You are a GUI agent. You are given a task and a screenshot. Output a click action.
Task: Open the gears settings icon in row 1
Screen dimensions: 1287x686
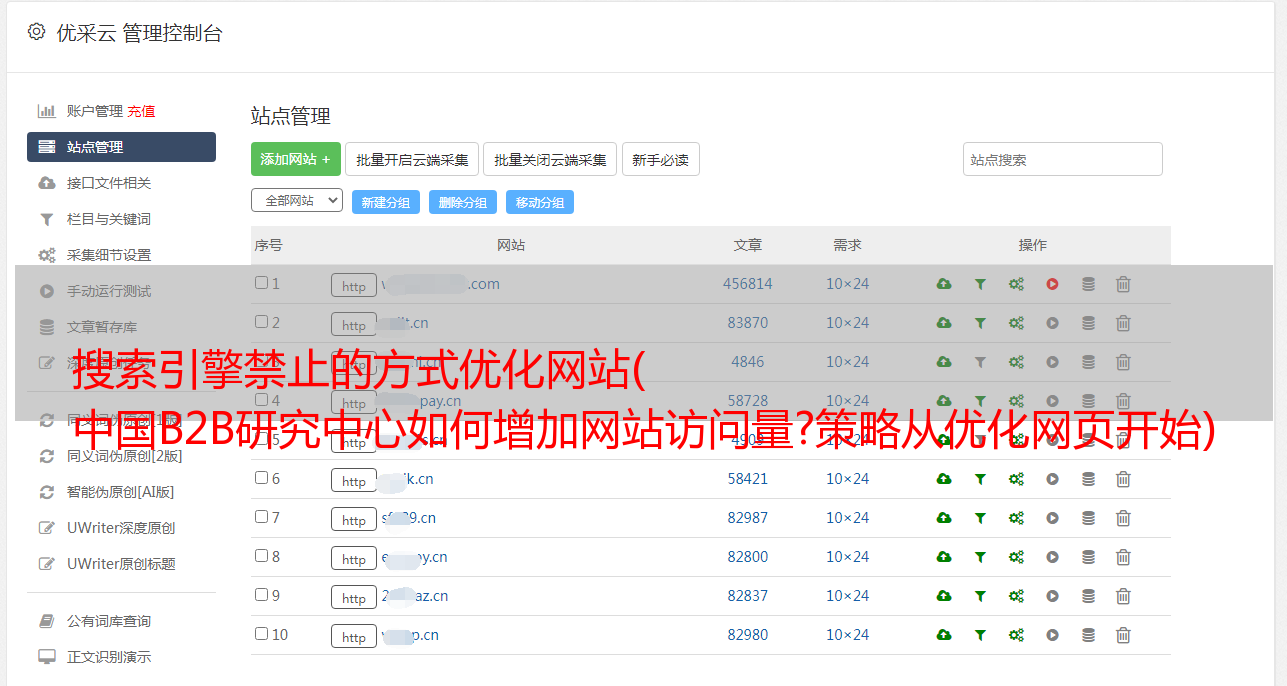point(1016,284)
